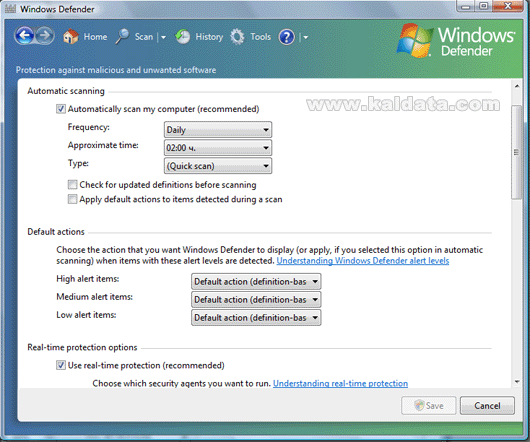This screenshot has height=442, width=530.
Task: Enable Apply default actions to detected items
Action: pyautogui.click(x=72, y=199)
